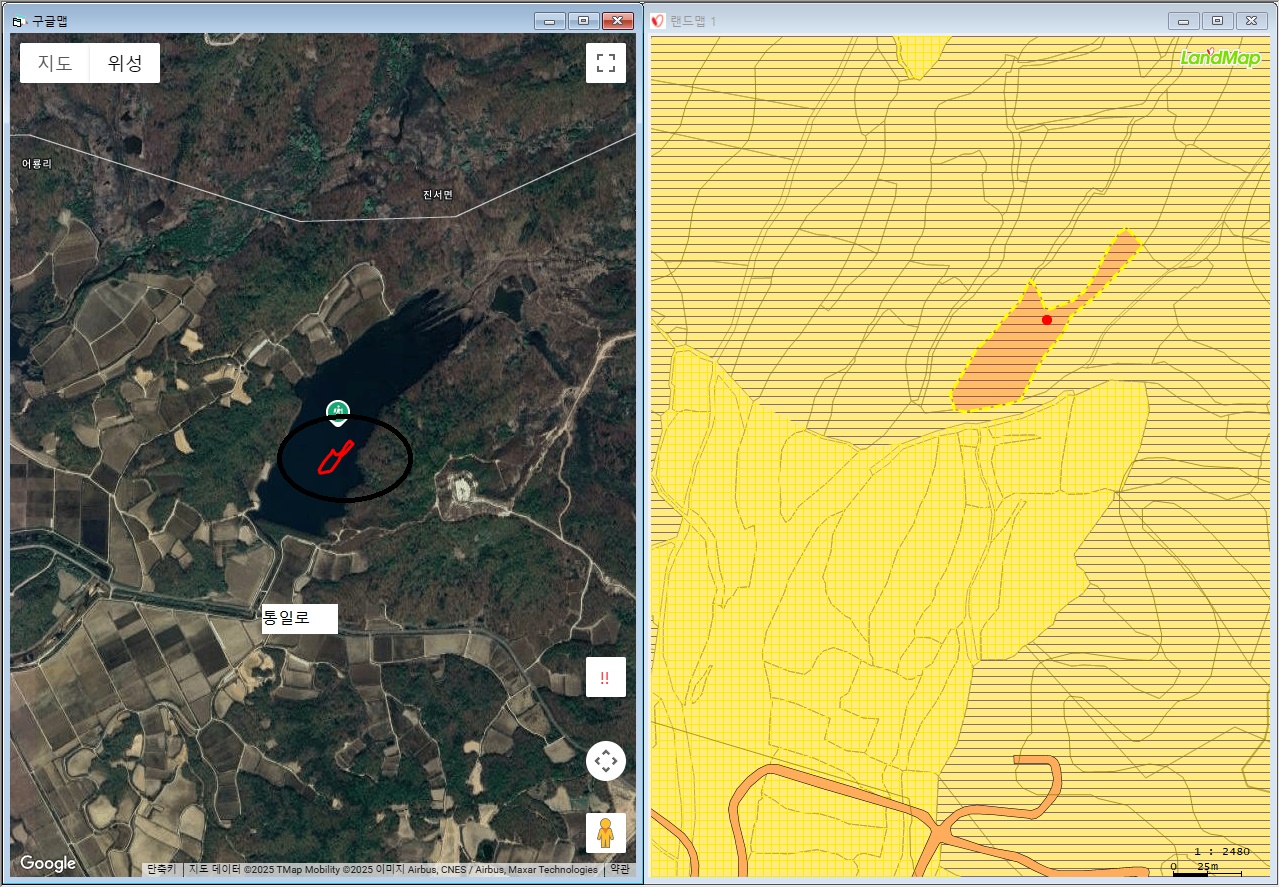Click the green location marker pin

[338, 410]
